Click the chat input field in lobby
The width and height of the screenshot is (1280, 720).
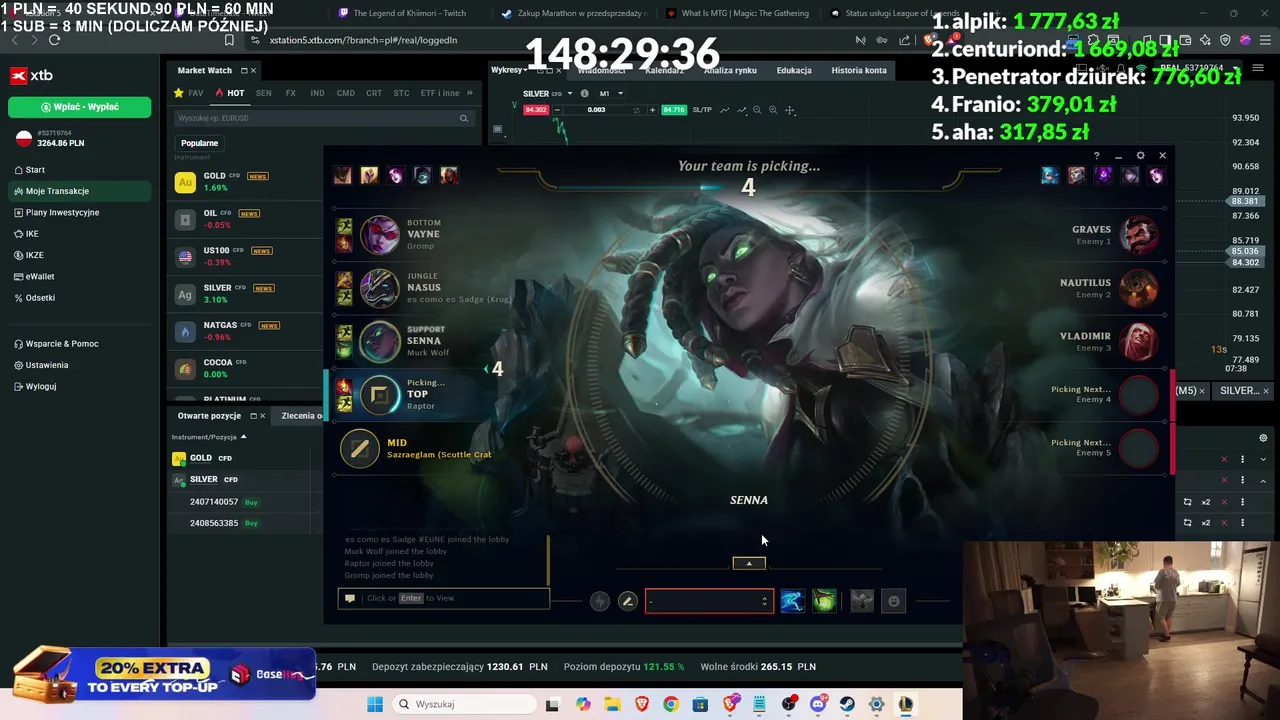[x=443, y=598]
